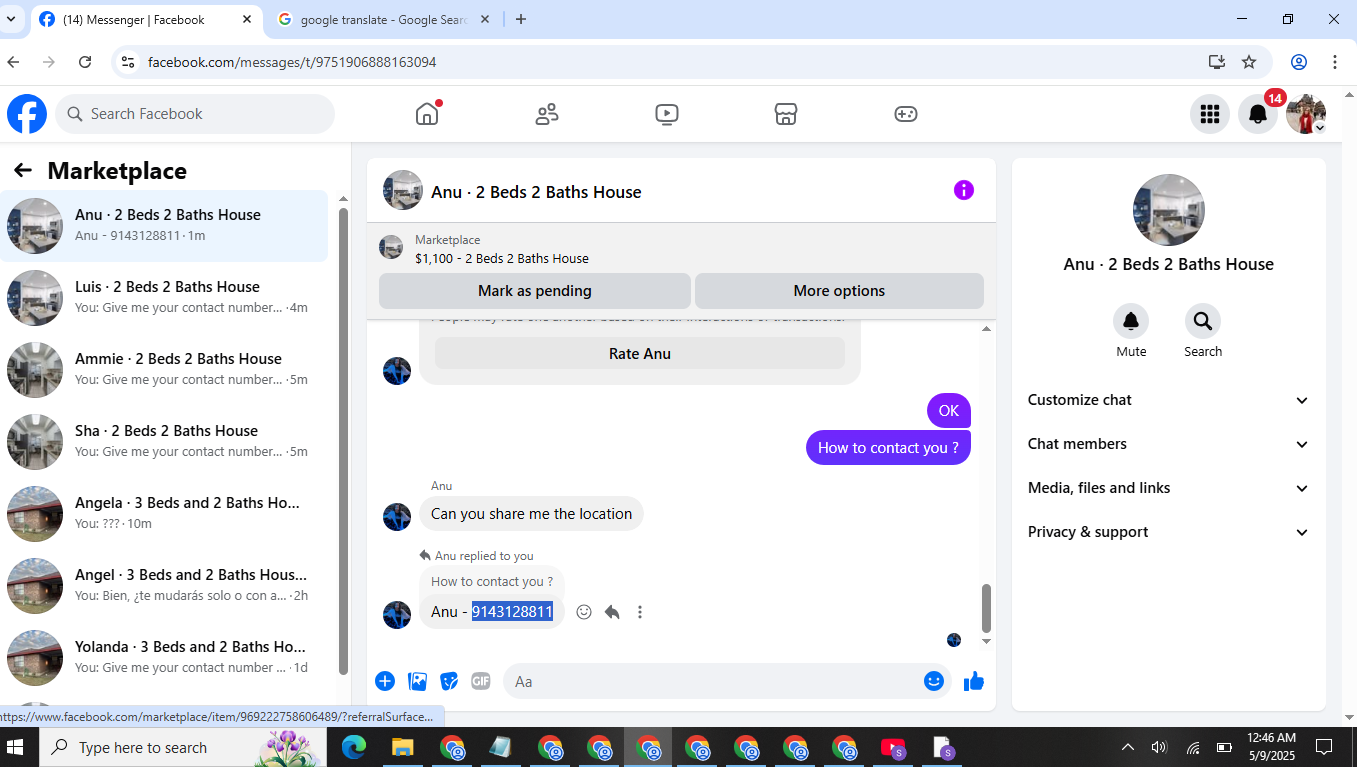Screen dimensions: 1357x767
Task: Click Windows taskbar search box
Action: point(183,747)
